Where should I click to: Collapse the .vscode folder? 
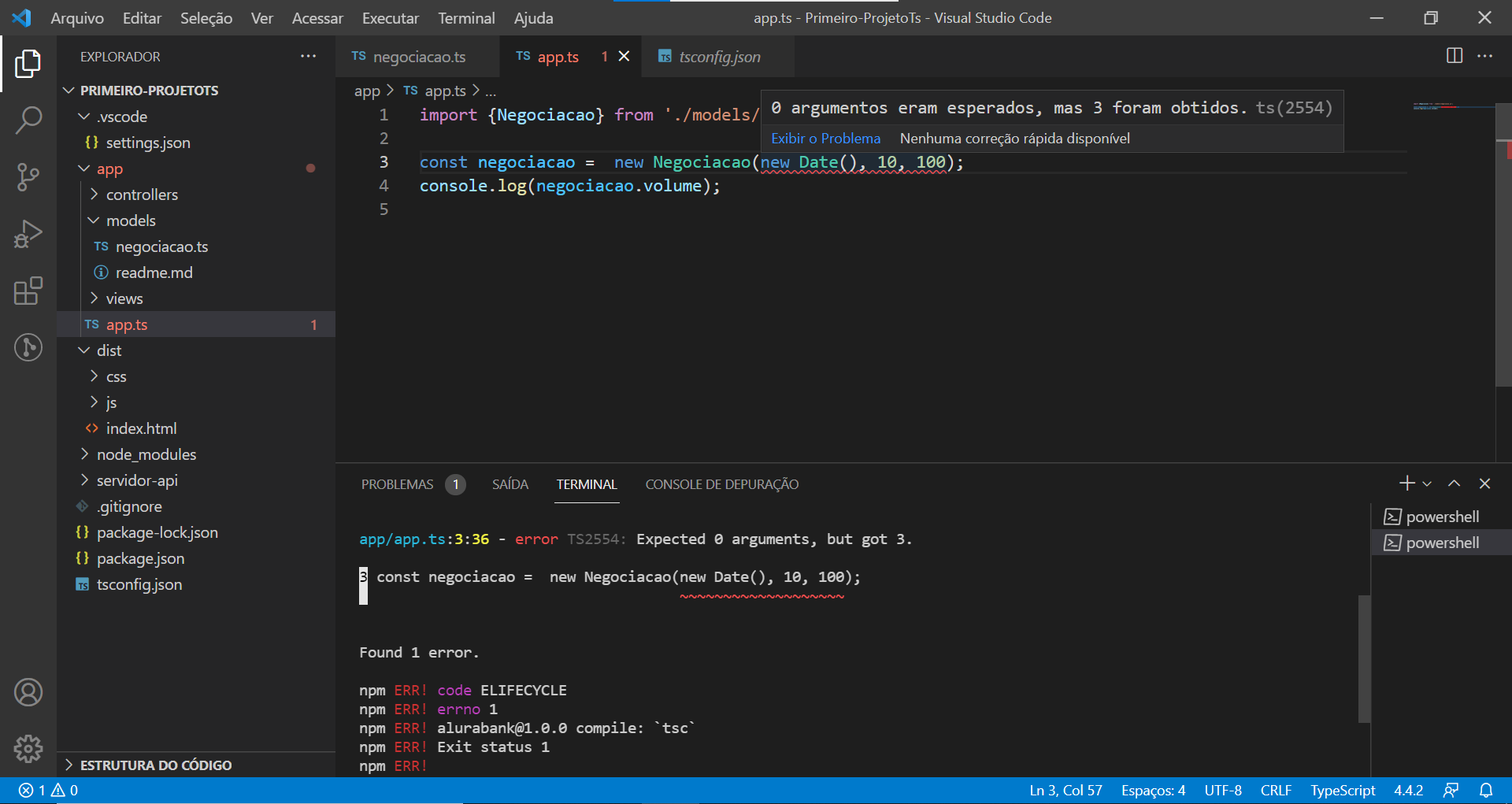click(x=198, y=117)
